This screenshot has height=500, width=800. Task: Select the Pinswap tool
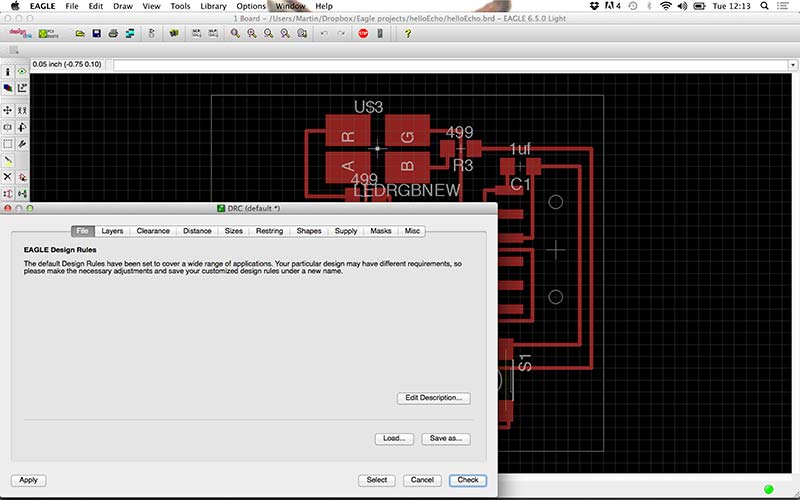(8, 194)
